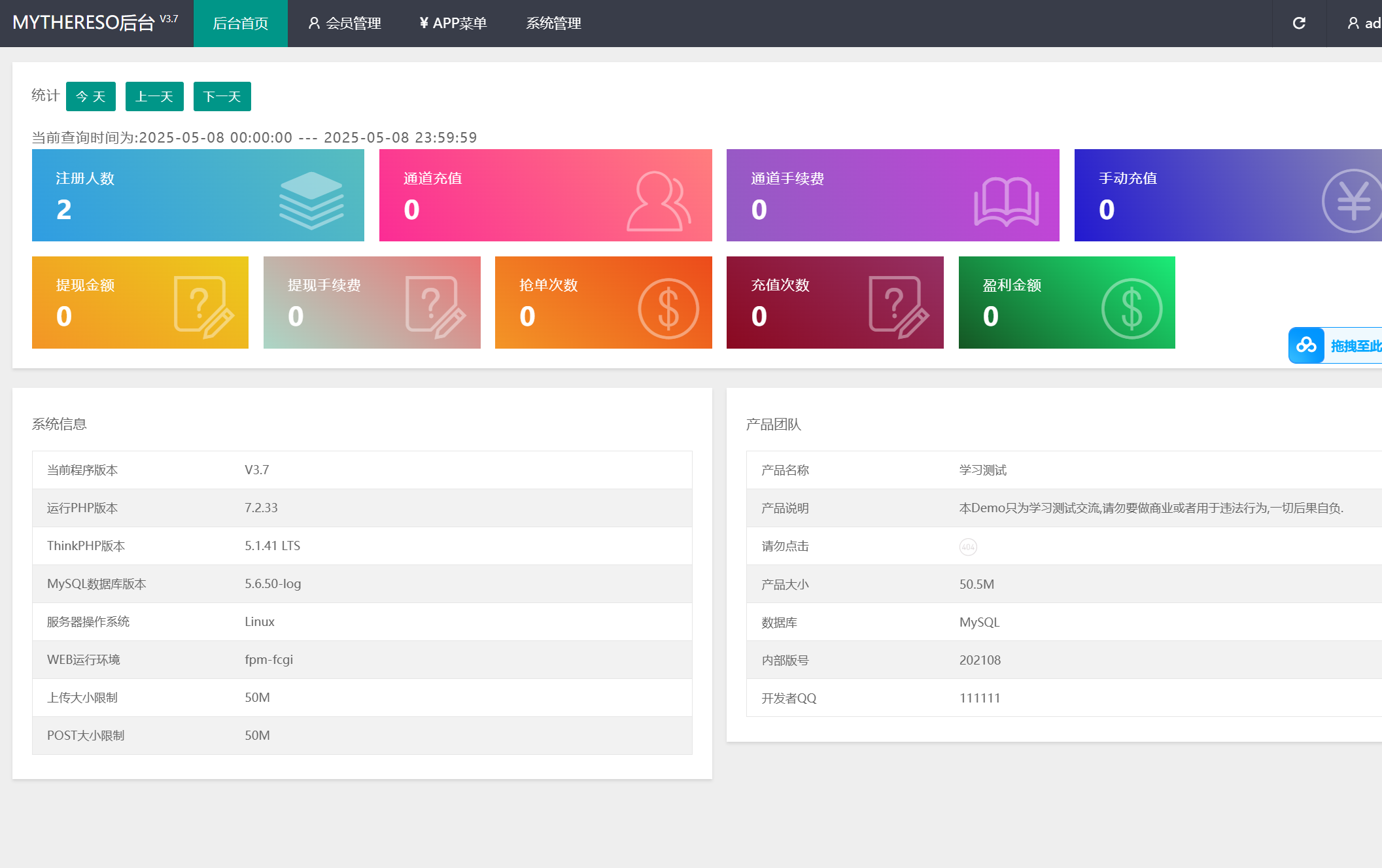This screenshot has width=1382, height=868.
Task: Click the 上一天 button
Action: point(154,97)
